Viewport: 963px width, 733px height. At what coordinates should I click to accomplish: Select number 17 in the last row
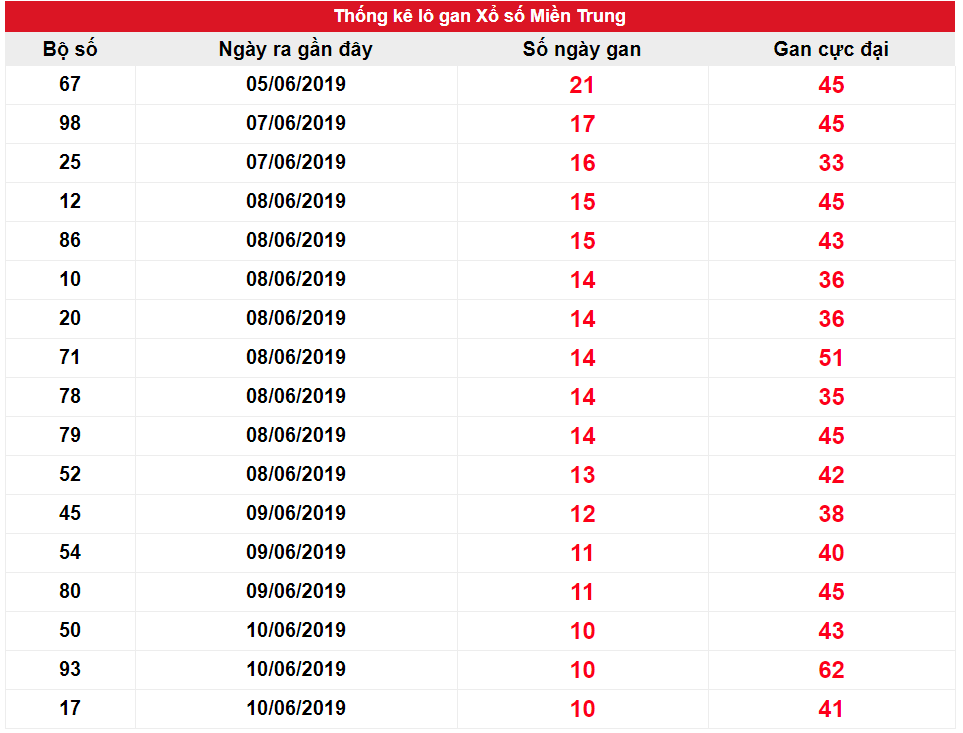click(x=70, y=708)
